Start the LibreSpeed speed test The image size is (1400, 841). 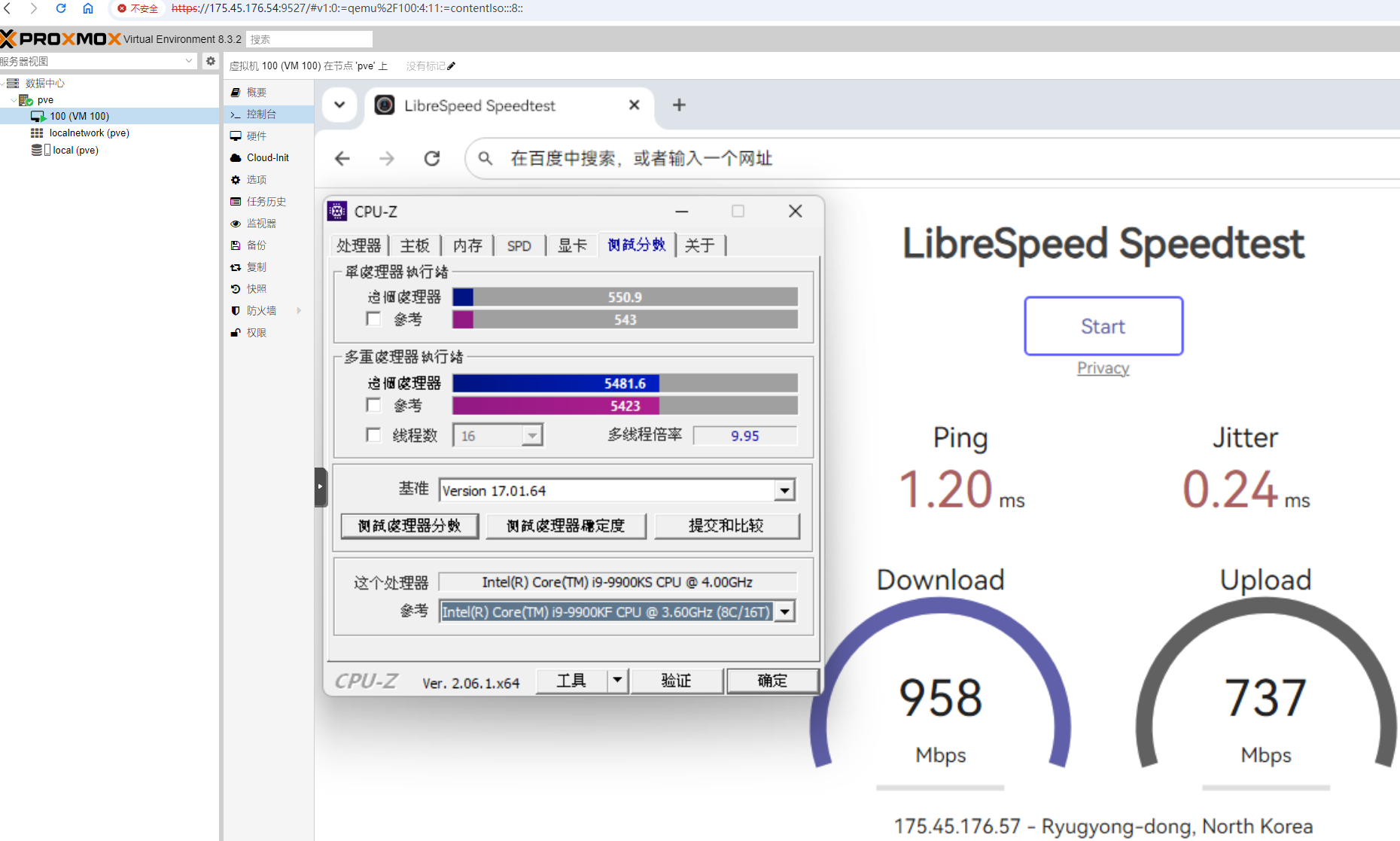(1103, 326)
